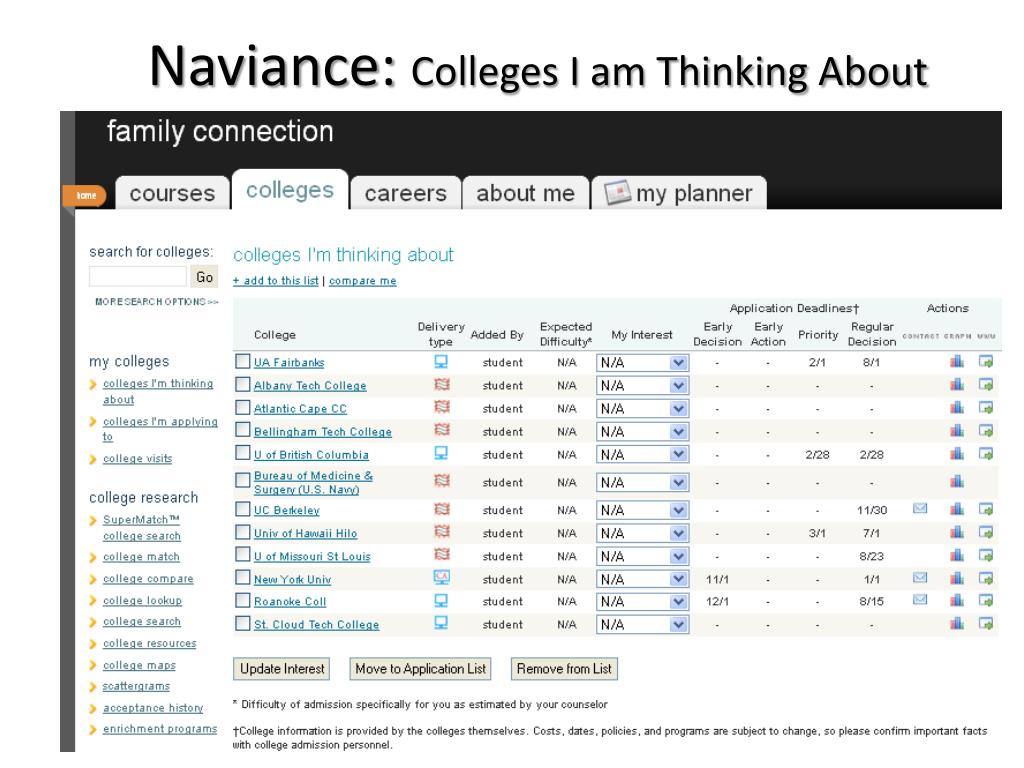
Task: Open My Interest dropdown for Bellingham Tech College
Action: [643, 431]
